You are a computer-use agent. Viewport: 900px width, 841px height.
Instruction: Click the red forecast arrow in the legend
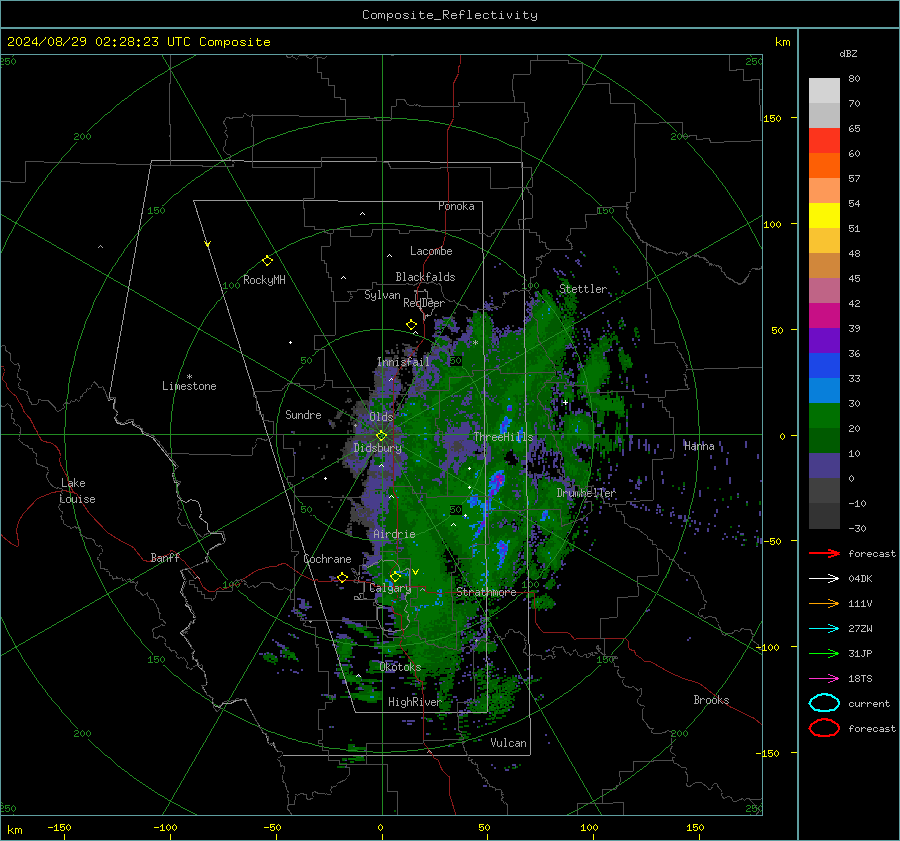pyautogui.click(x=824, y=553)
